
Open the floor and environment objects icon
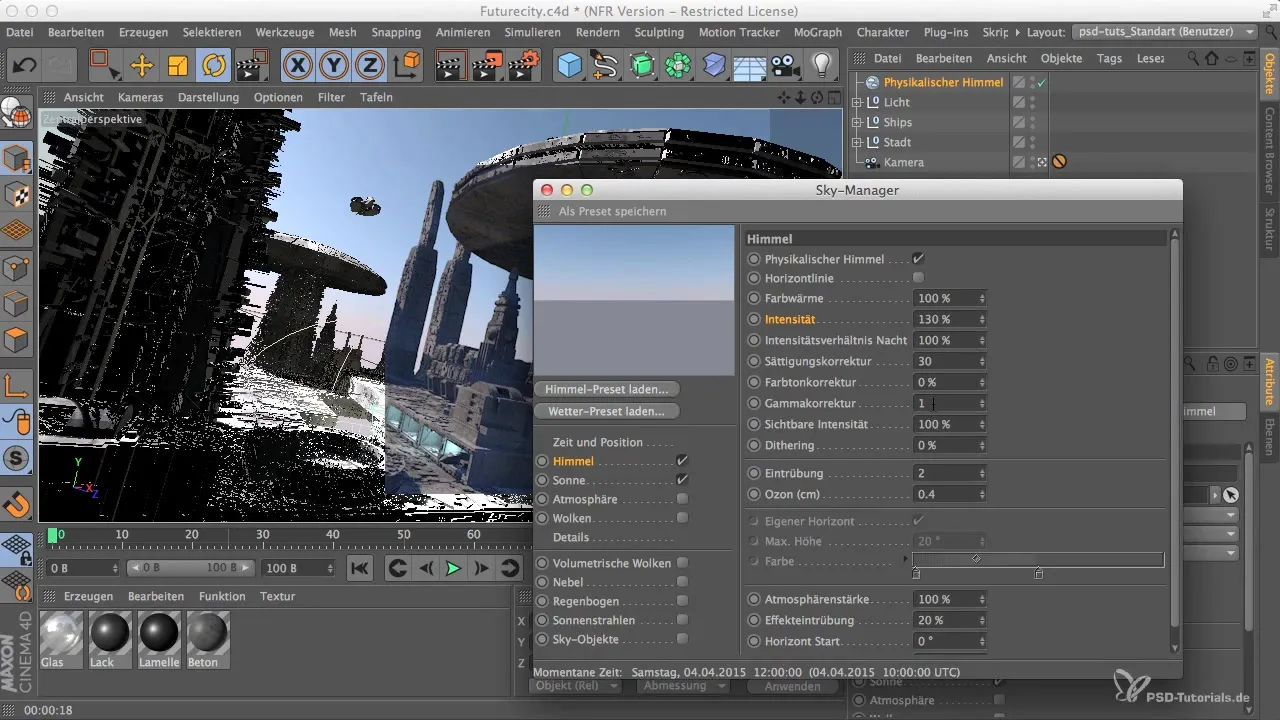click(750, 66)
